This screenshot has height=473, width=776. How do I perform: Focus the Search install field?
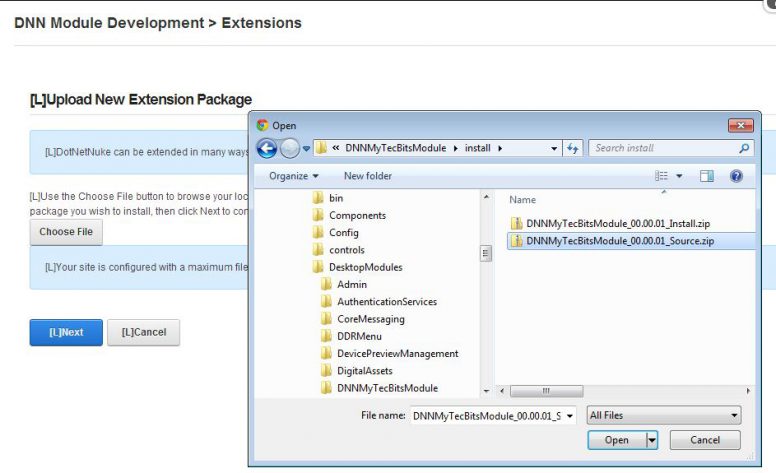(x=671, y=148)
